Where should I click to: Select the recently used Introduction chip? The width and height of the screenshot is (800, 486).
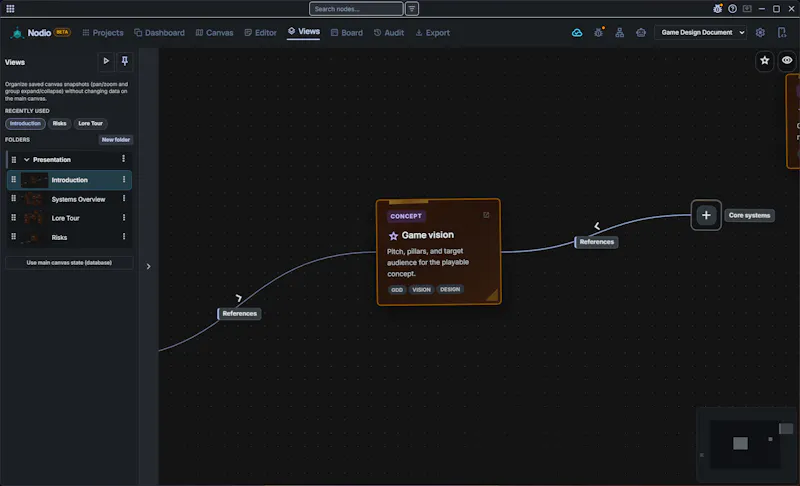[25, 123]
